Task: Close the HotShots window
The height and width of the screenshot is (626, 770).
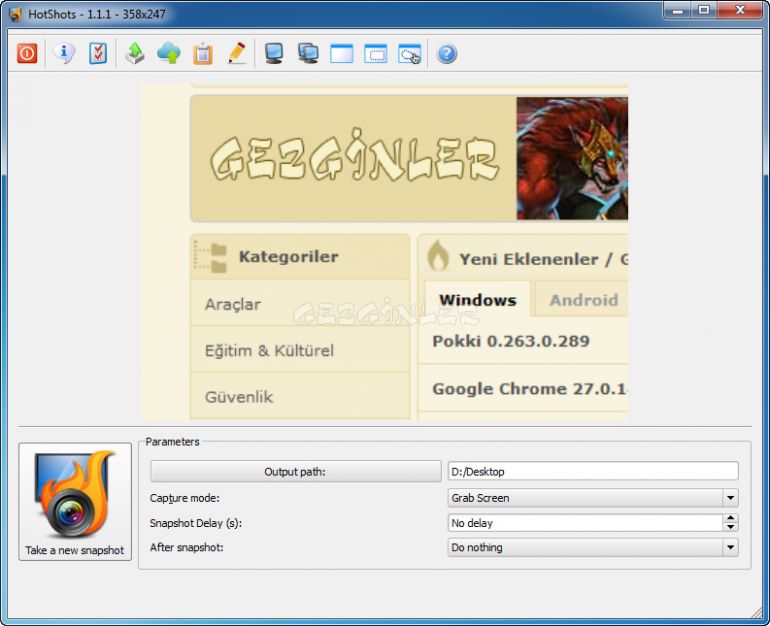Action: (x=741, y=10)
